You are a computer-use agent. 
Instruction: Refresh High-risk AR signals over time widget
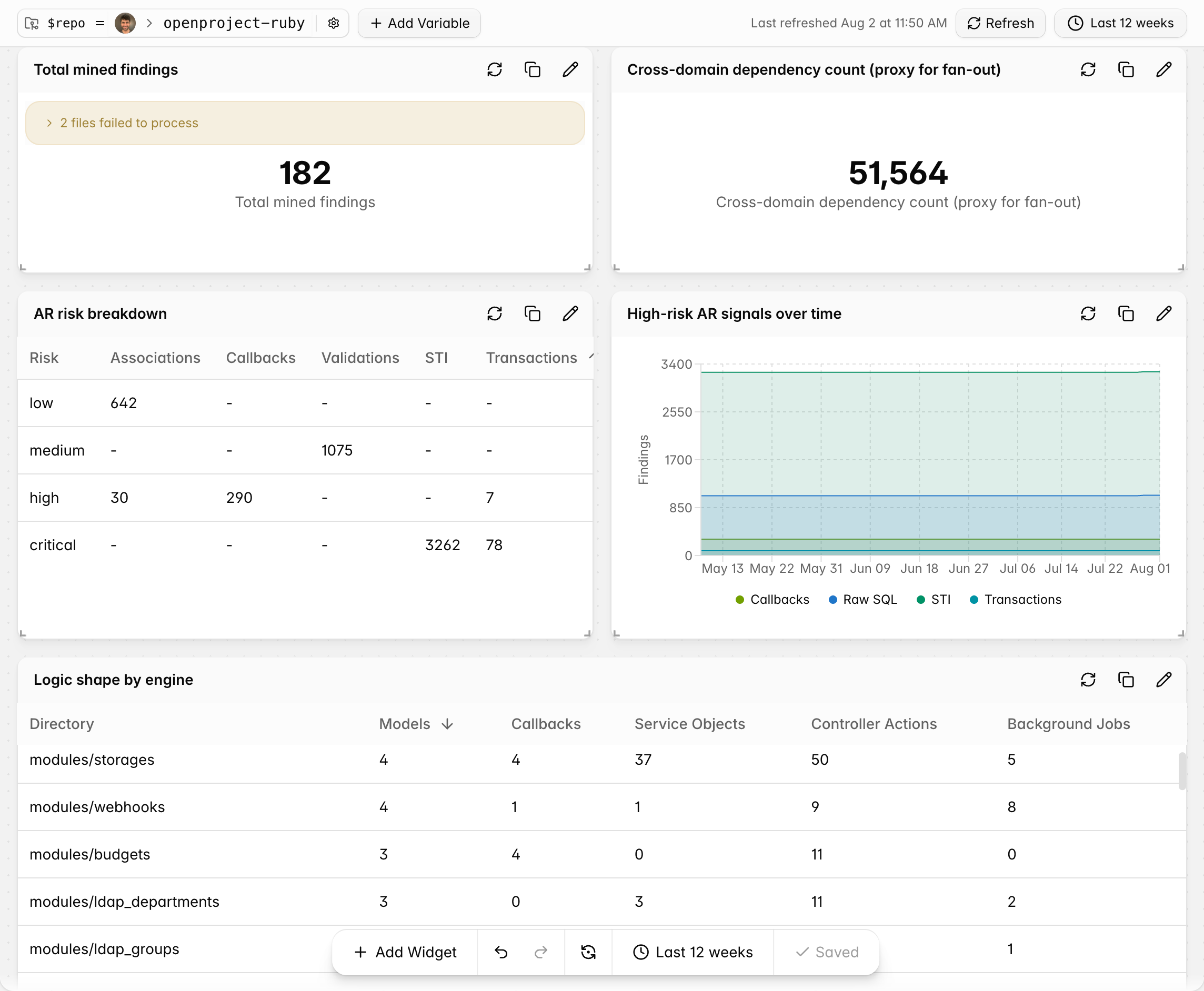pos(1088,314)
